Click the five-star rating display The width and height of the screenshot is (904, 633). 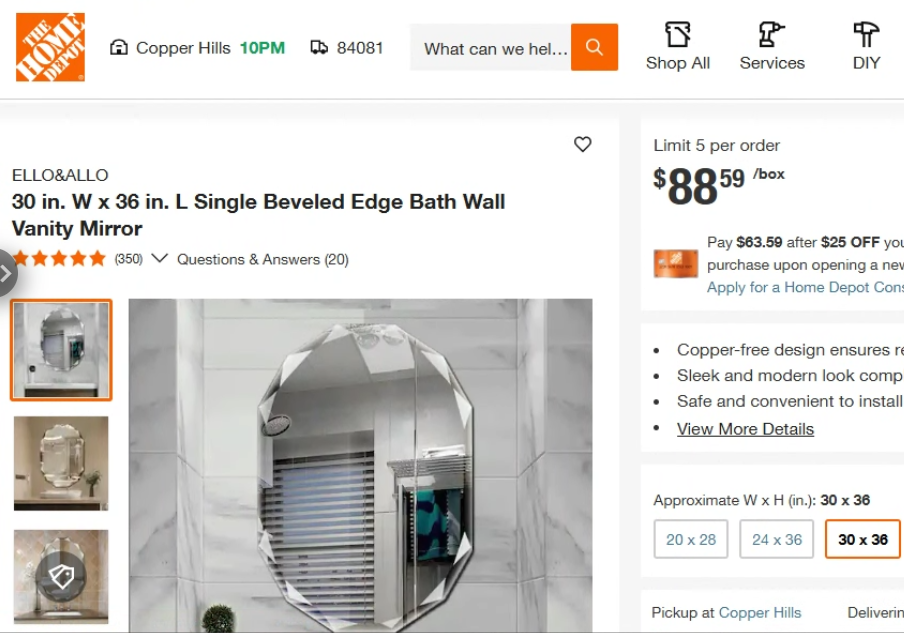pos(59,259)
